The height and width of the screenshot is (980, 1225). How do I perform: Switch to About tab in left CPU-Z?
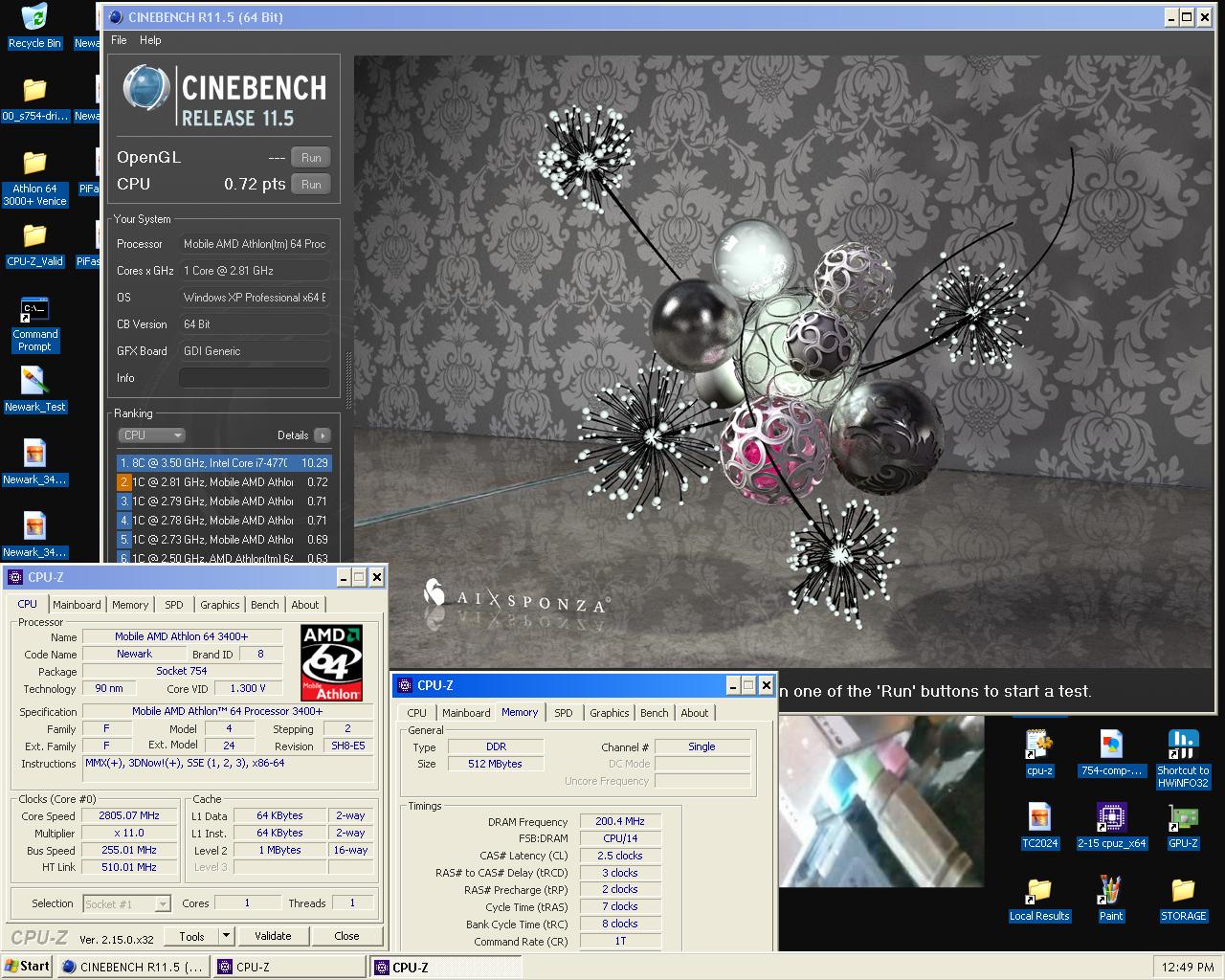point(305,605)
